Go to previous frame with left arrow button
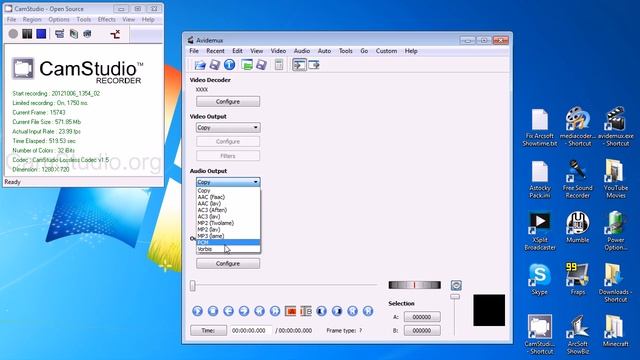Image resolution: width=640 pixels, height=360 pixels. 229,311
